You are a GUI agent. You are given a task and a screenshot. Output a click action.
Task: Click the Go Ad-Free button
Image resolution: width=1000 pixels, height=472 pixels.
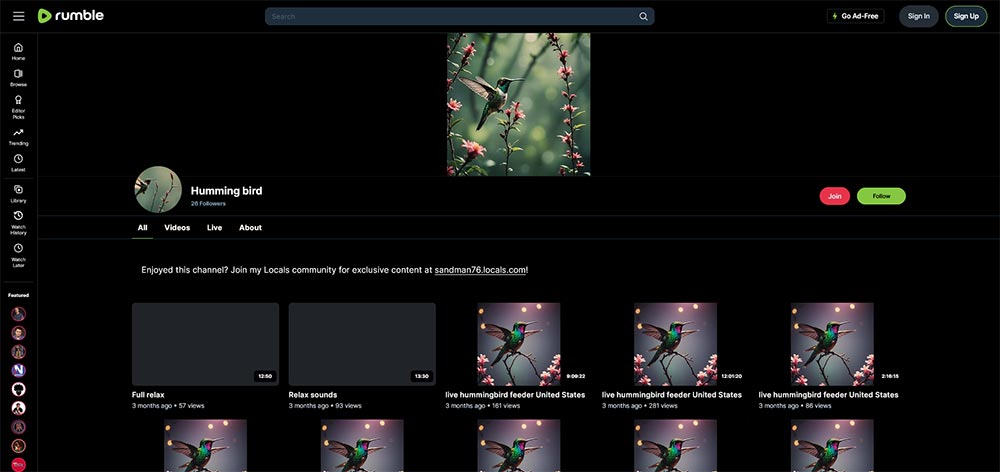(x=855, y=16)
